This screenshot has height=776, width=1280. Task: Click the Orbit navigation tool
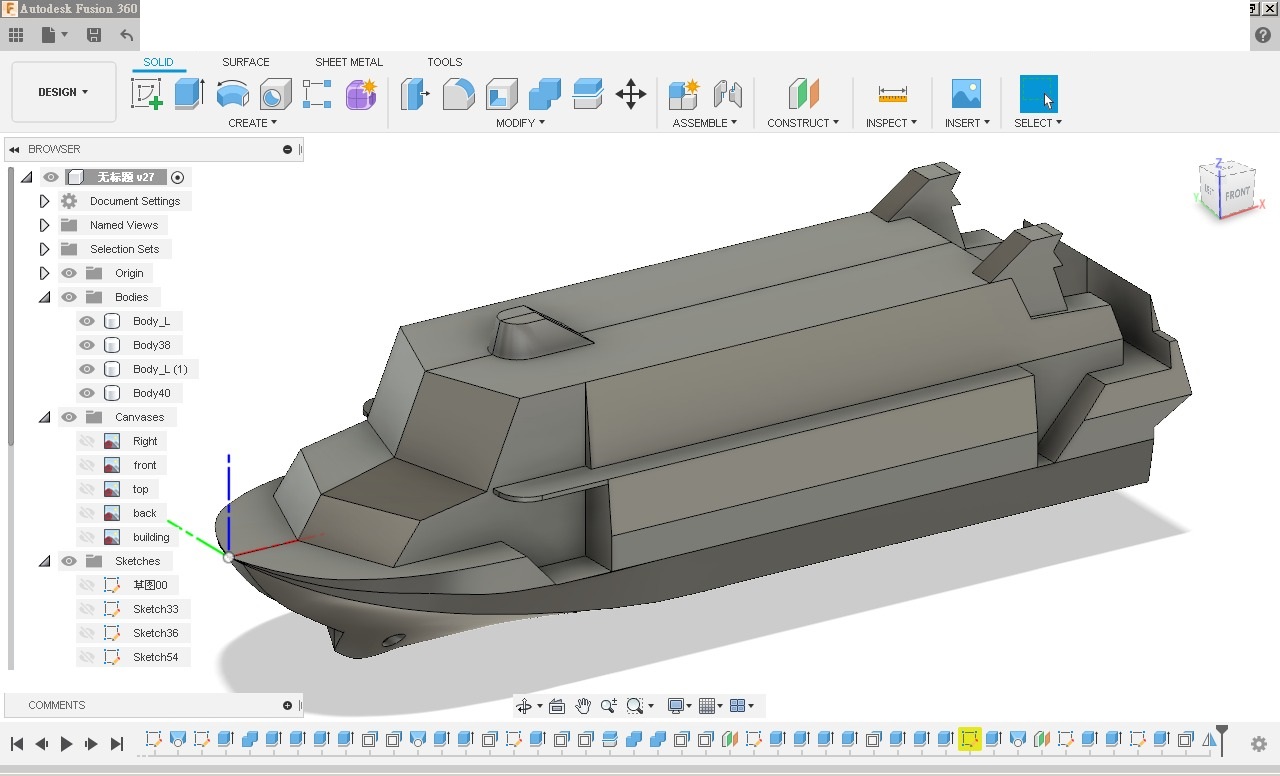524,706
